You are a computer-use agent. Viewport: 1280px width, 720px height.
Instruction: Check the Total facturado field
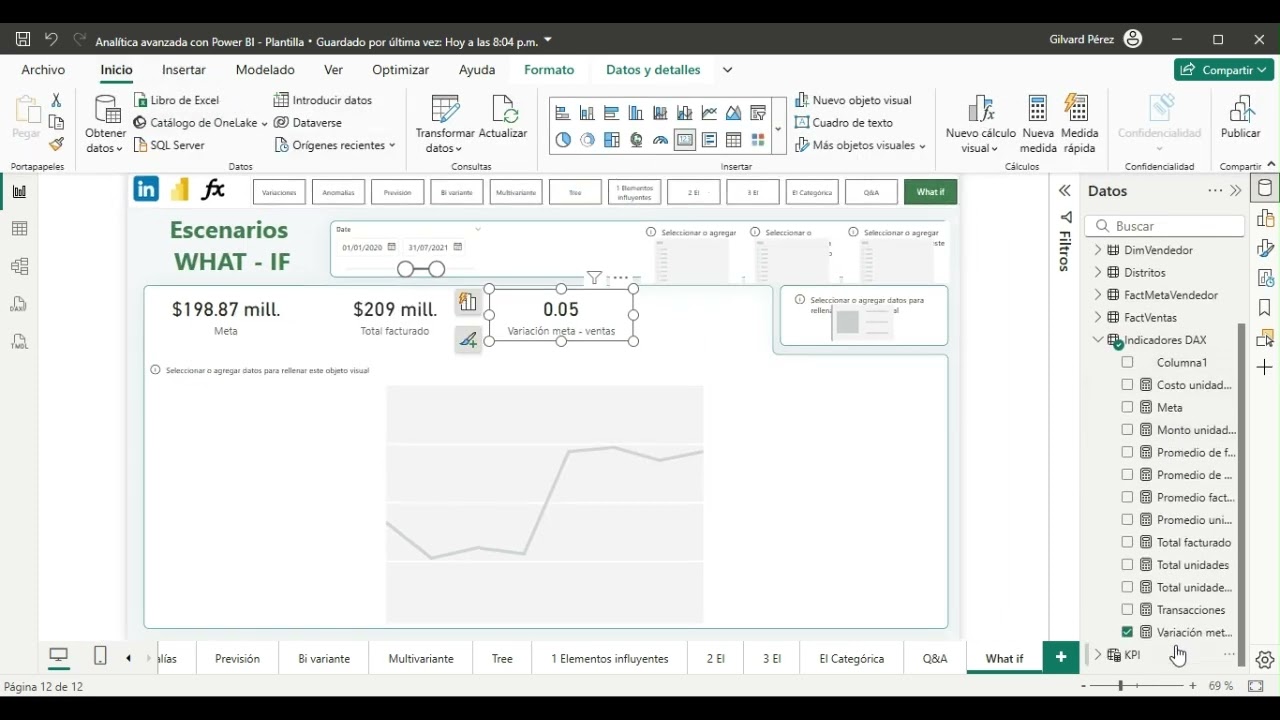[1128, 542]
